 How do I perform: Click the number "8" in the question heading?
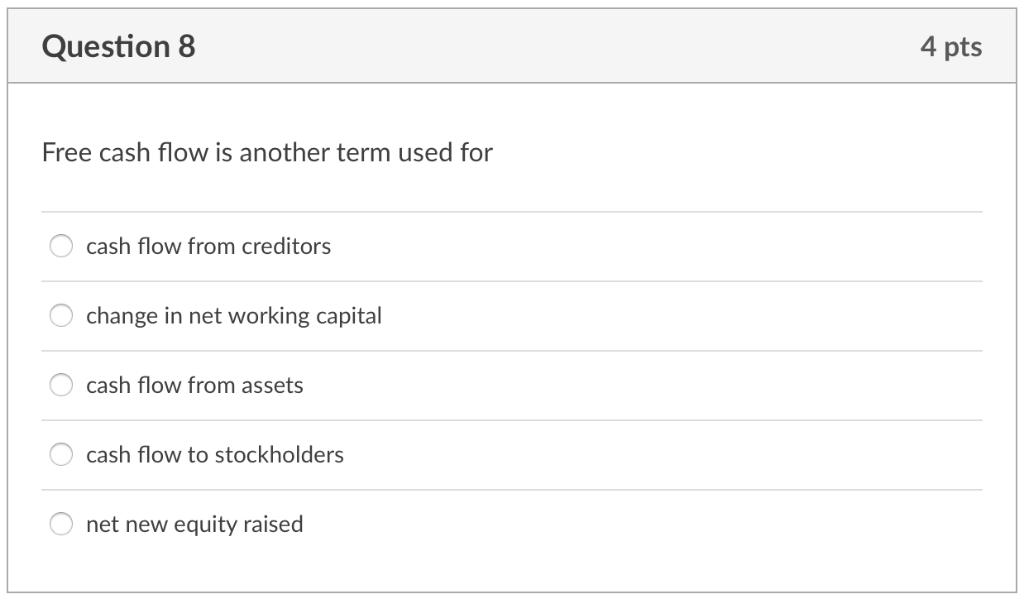187,47
